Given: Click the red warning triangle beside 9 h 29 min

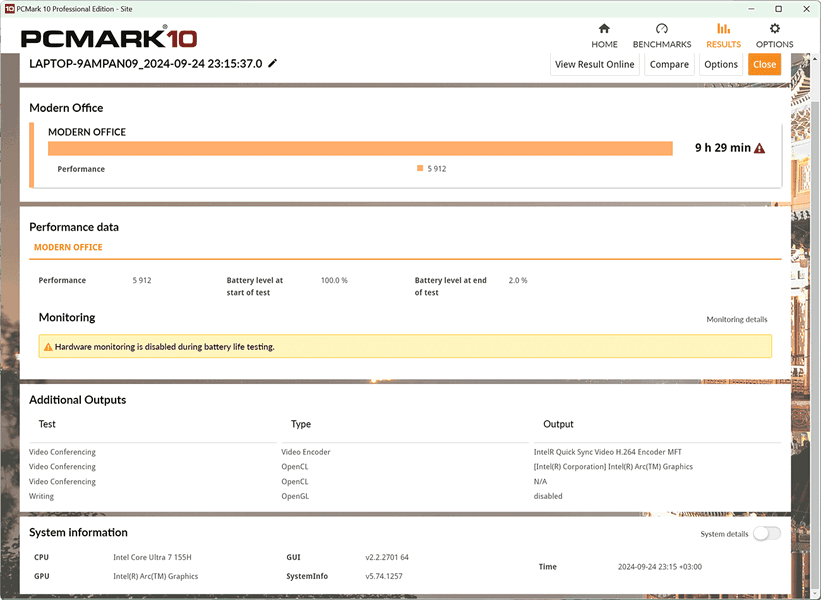Looking at the screenshot, I should click(x=759, y=148).
